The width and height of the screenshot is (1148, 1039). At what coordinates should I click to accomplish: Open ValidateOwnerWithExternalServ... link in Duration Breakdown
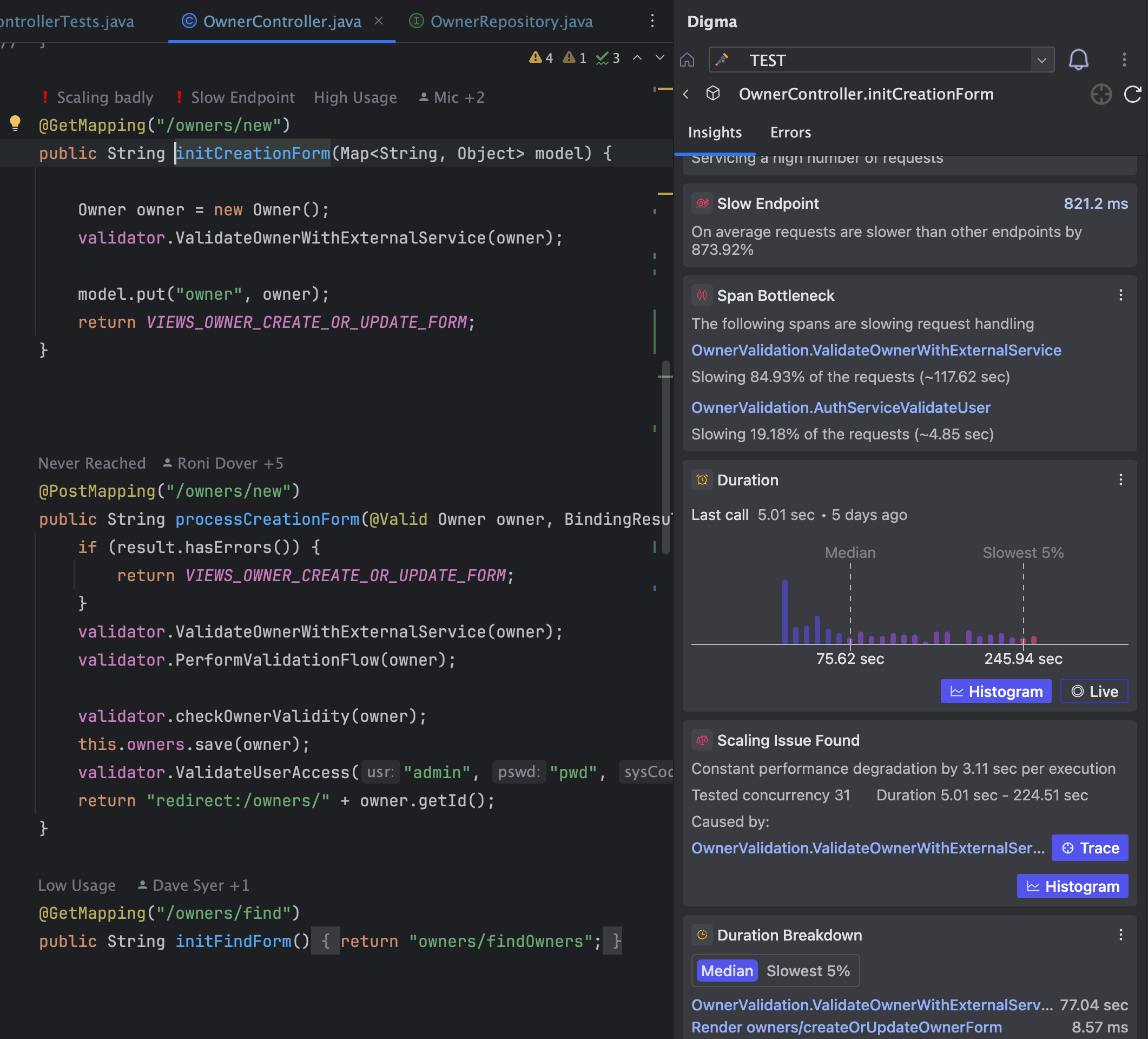(872, 1005)
